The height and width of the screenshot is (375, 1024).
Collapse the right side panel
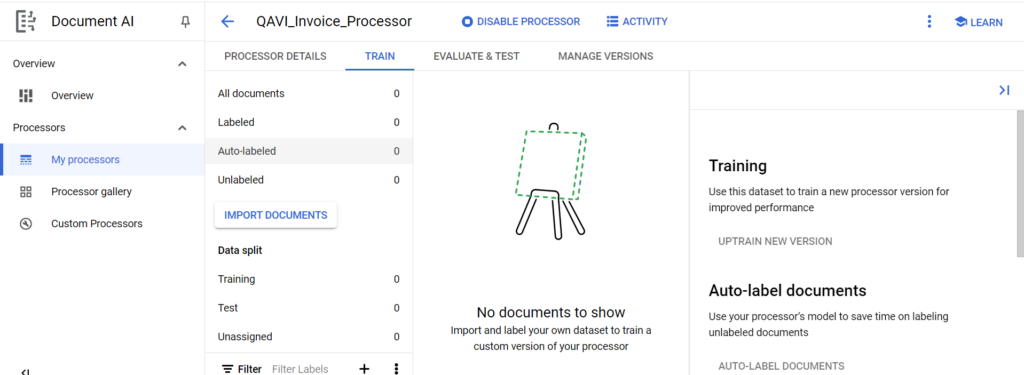coord(1004,90)
